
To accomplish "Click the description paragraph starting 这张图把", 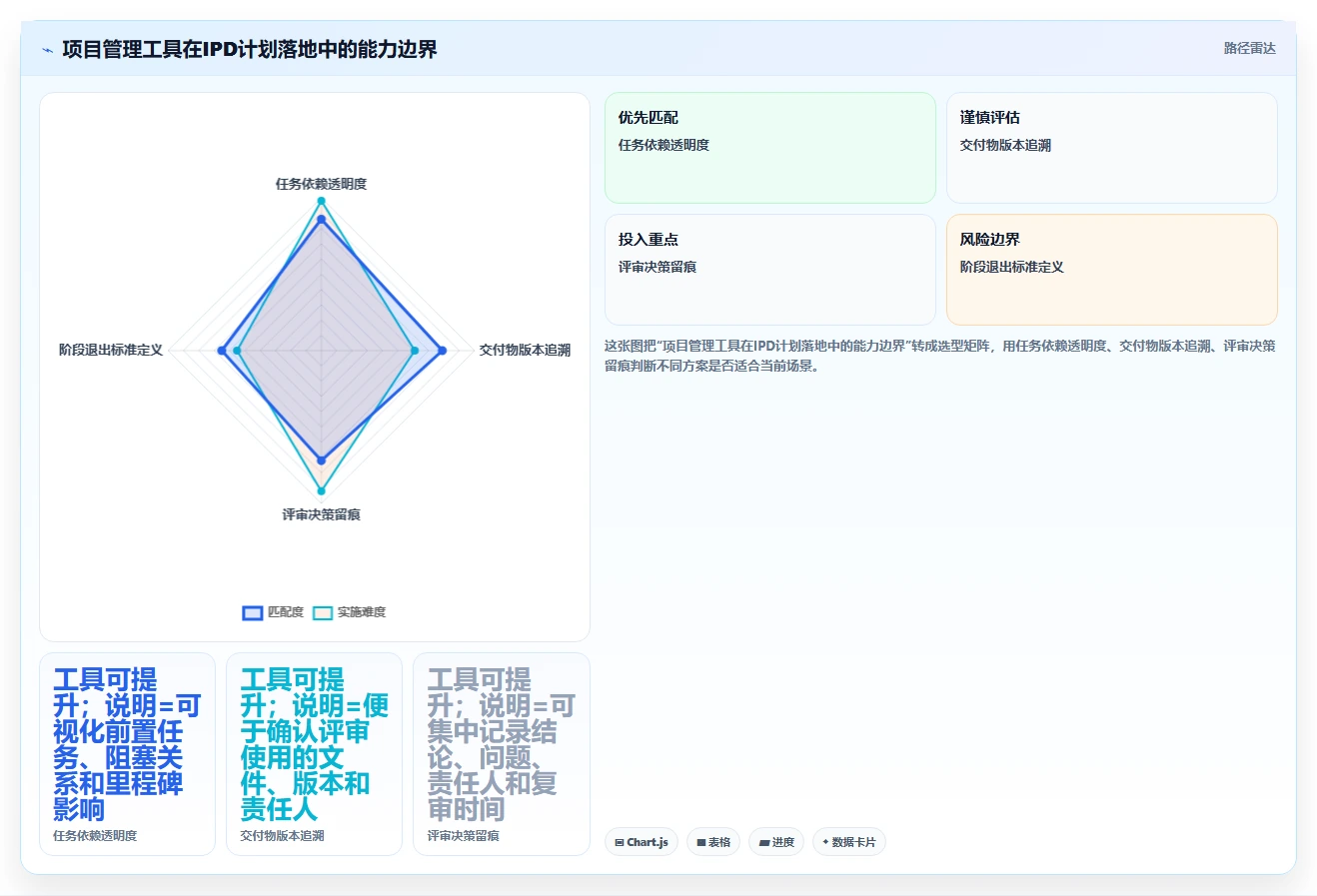I will pyautogui.click(x=939, y=356).
